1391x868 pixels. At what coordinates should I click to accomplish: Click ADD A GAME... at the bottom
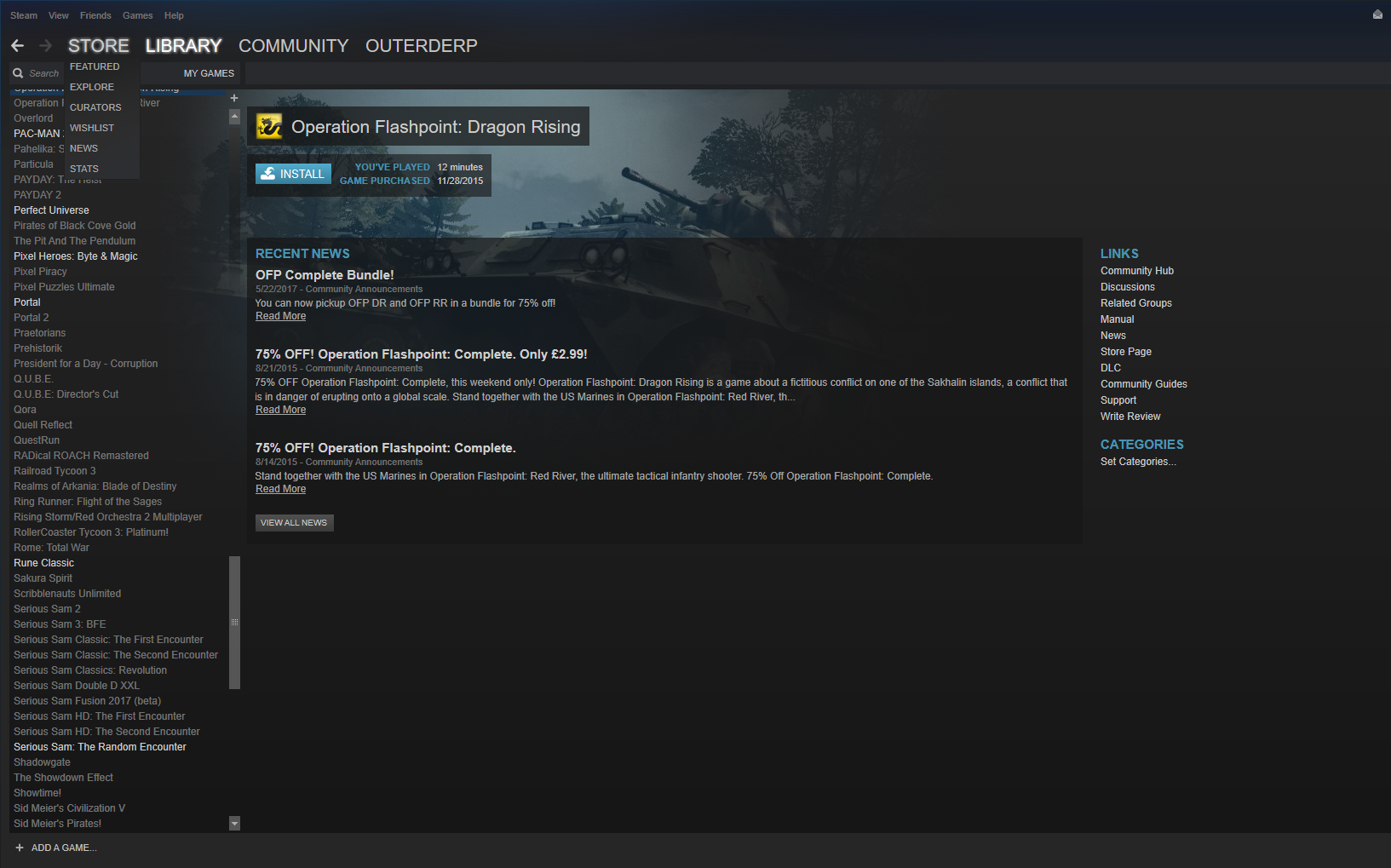[56, 848]
